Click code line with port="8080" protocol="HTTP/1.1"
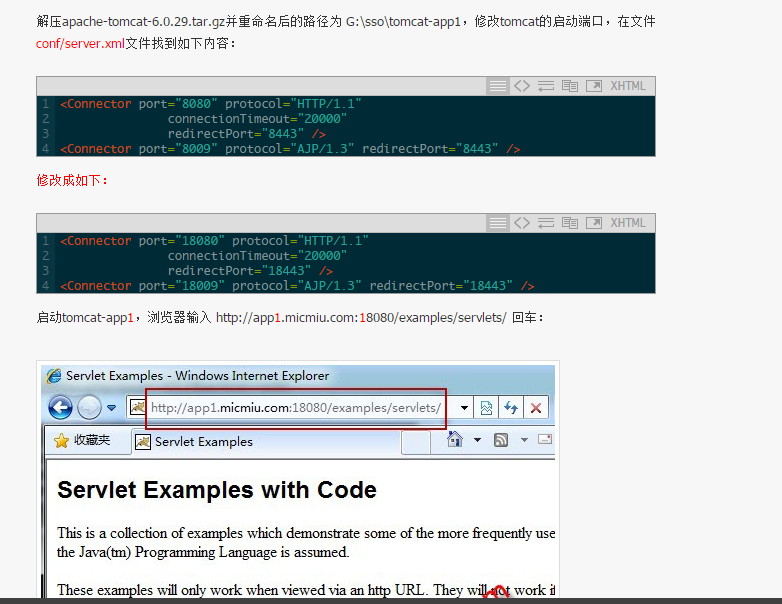This screenshot has width=782, height=604. [210, 104]
